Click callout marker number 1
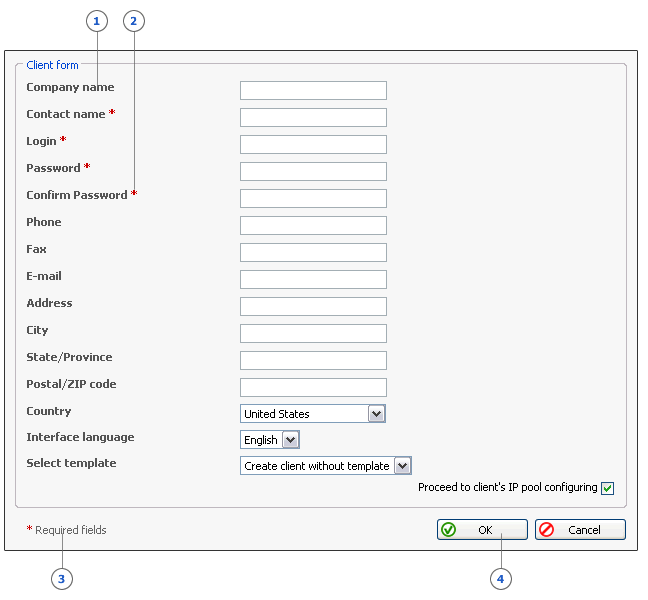648x600 pixels. click(x=97, y=21)
